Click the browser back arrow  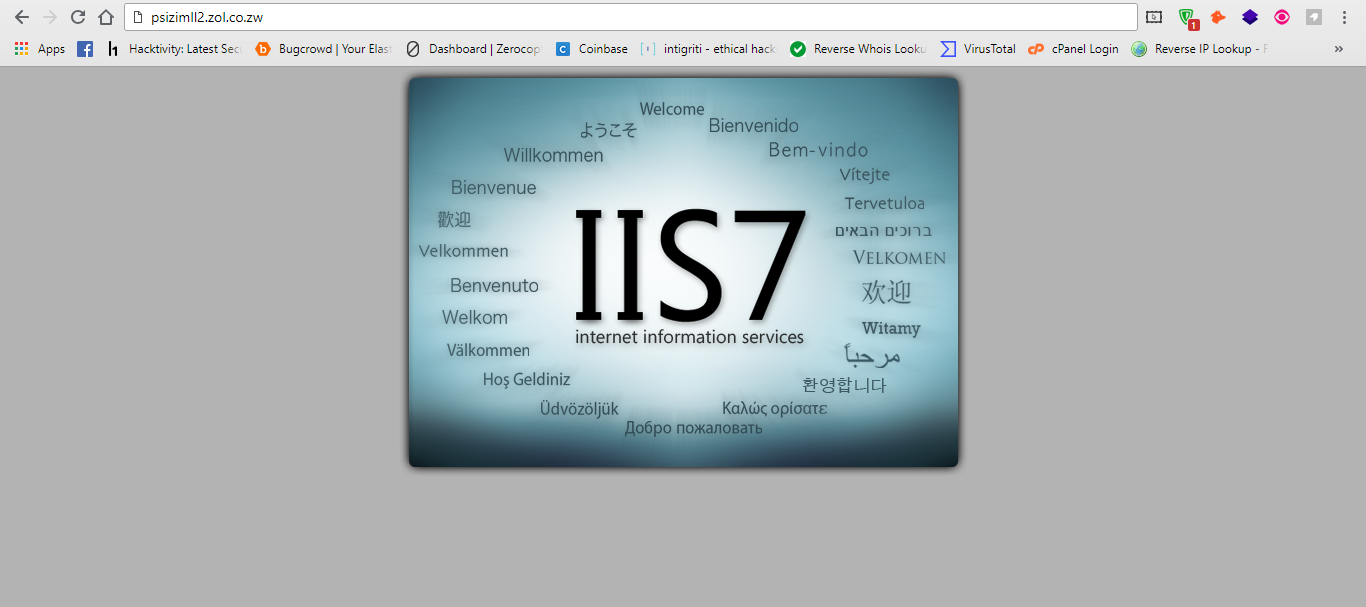pos(22,17)
